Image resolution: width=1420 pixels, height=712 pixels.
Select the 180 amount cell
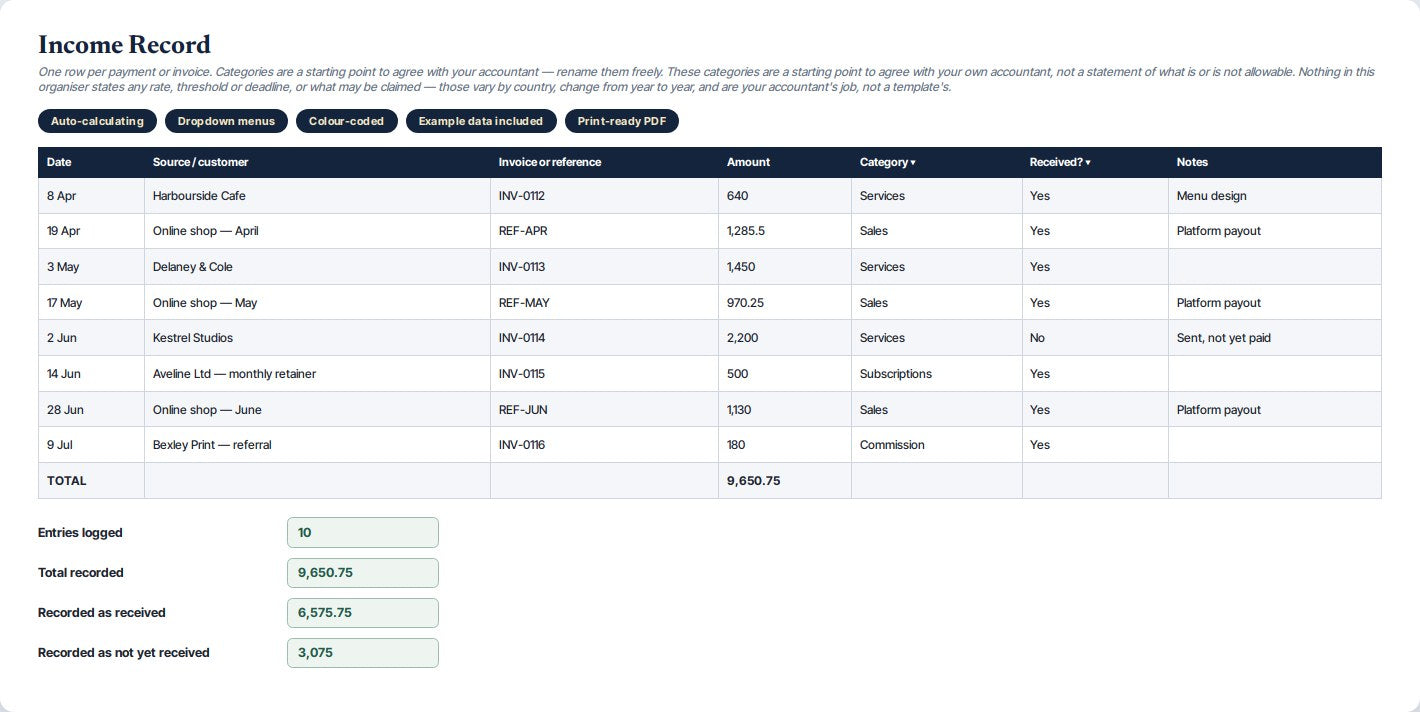pyautogui.click(x=784, y=445)
